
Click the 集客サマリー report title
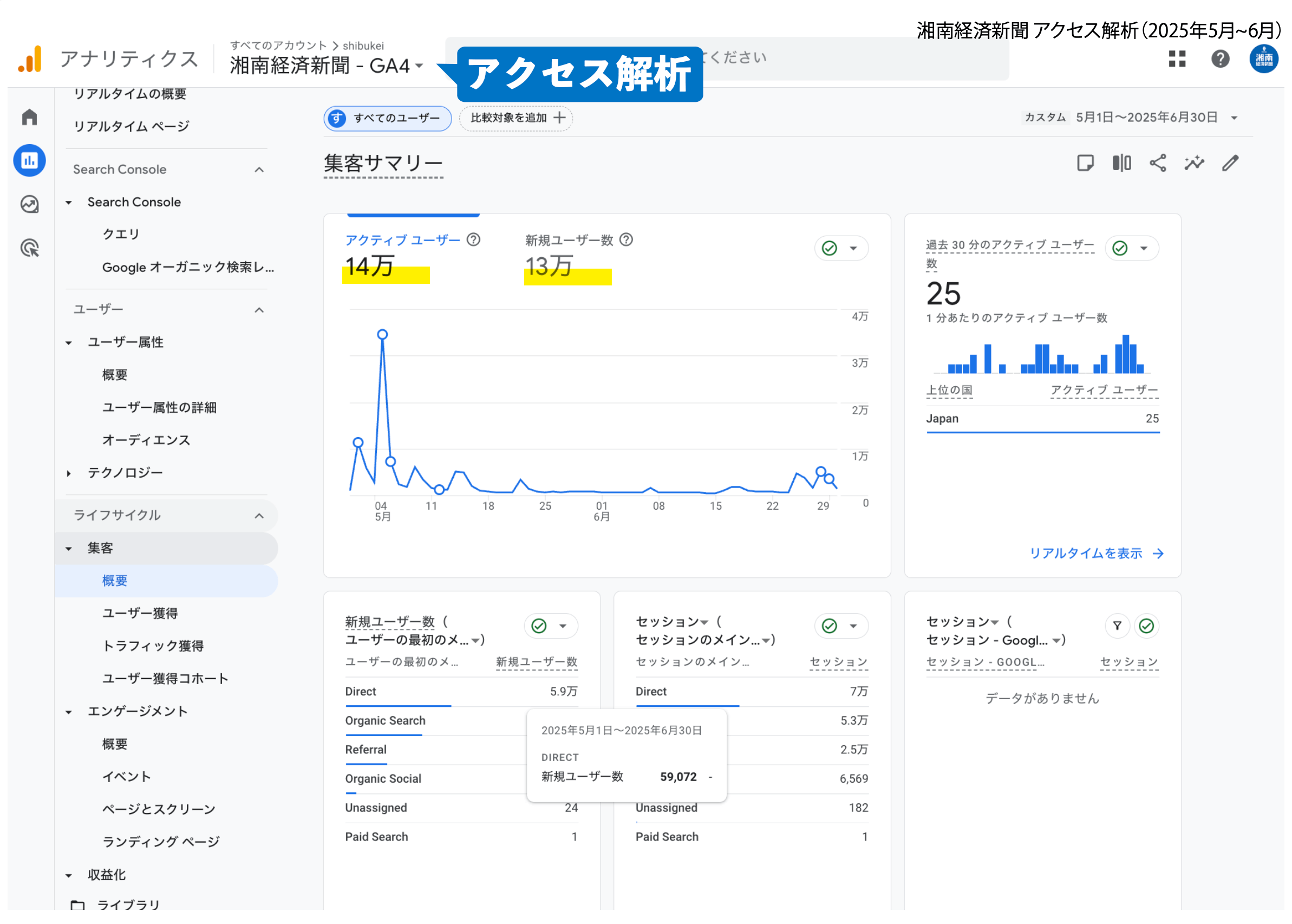[383, 163]
